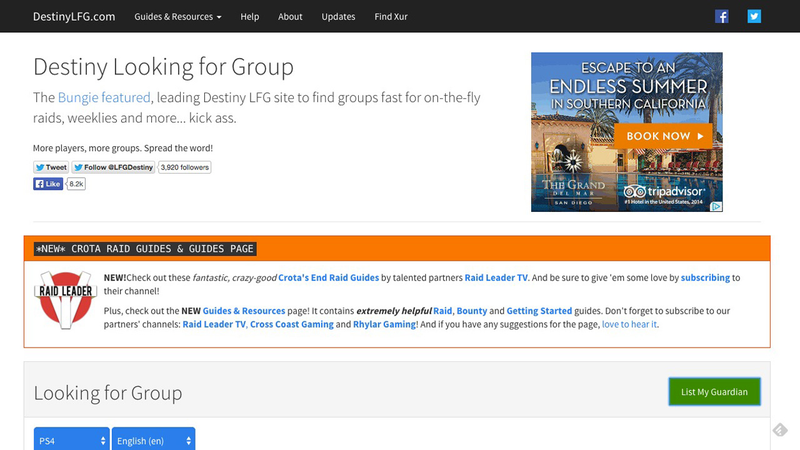Click the List My Guardian button
The height and width of the screenshot is (450, 800).
coord(714,392)
